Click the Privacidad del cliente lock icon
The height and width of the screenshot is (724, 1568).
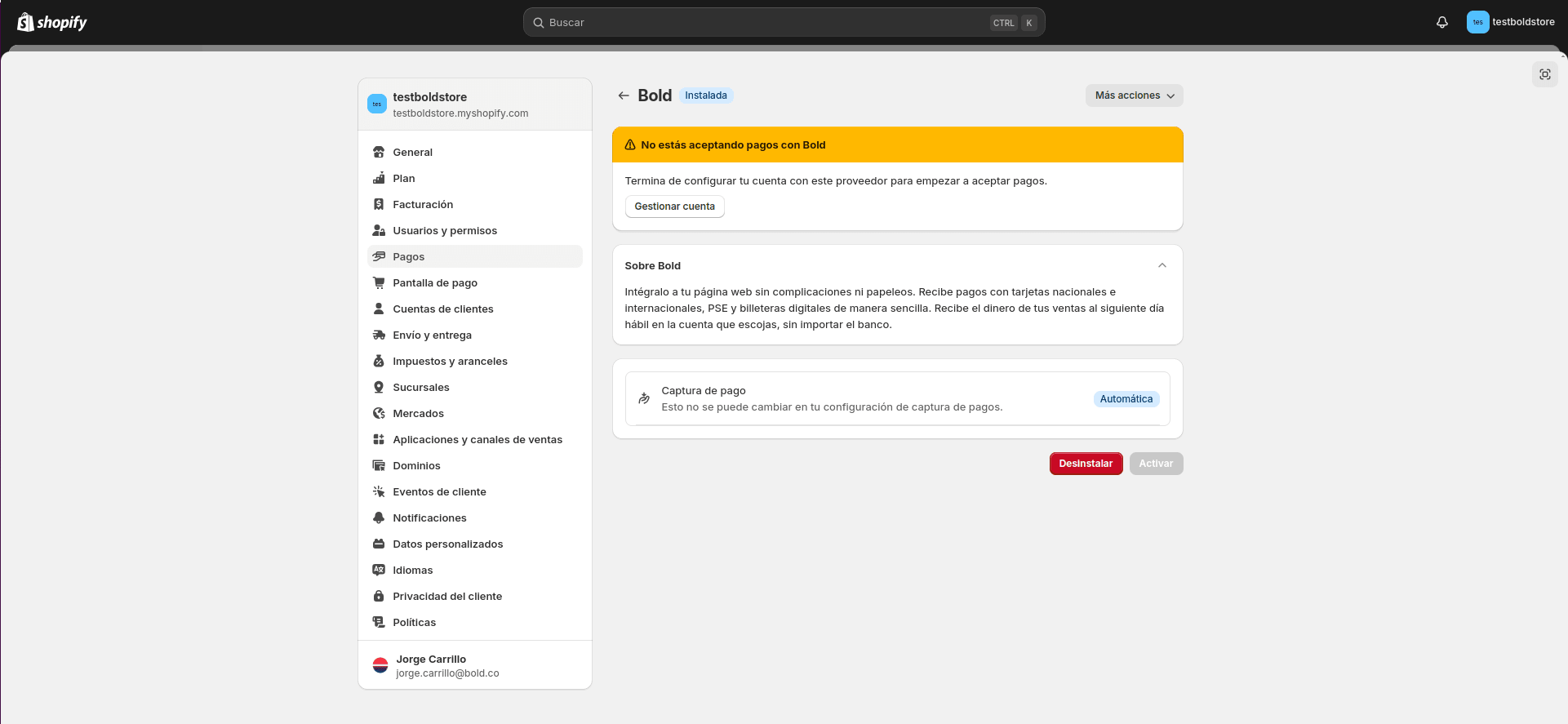coord(379,596)
